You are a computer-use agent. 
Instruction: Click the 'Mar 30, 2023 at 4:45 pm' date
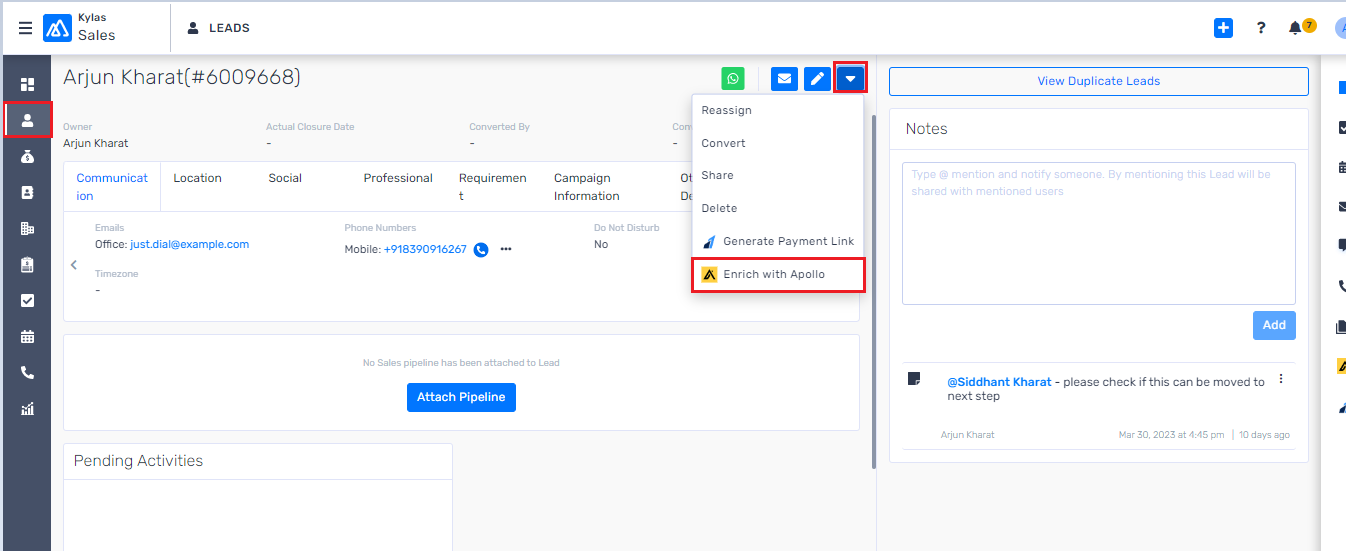(1171, 435)
